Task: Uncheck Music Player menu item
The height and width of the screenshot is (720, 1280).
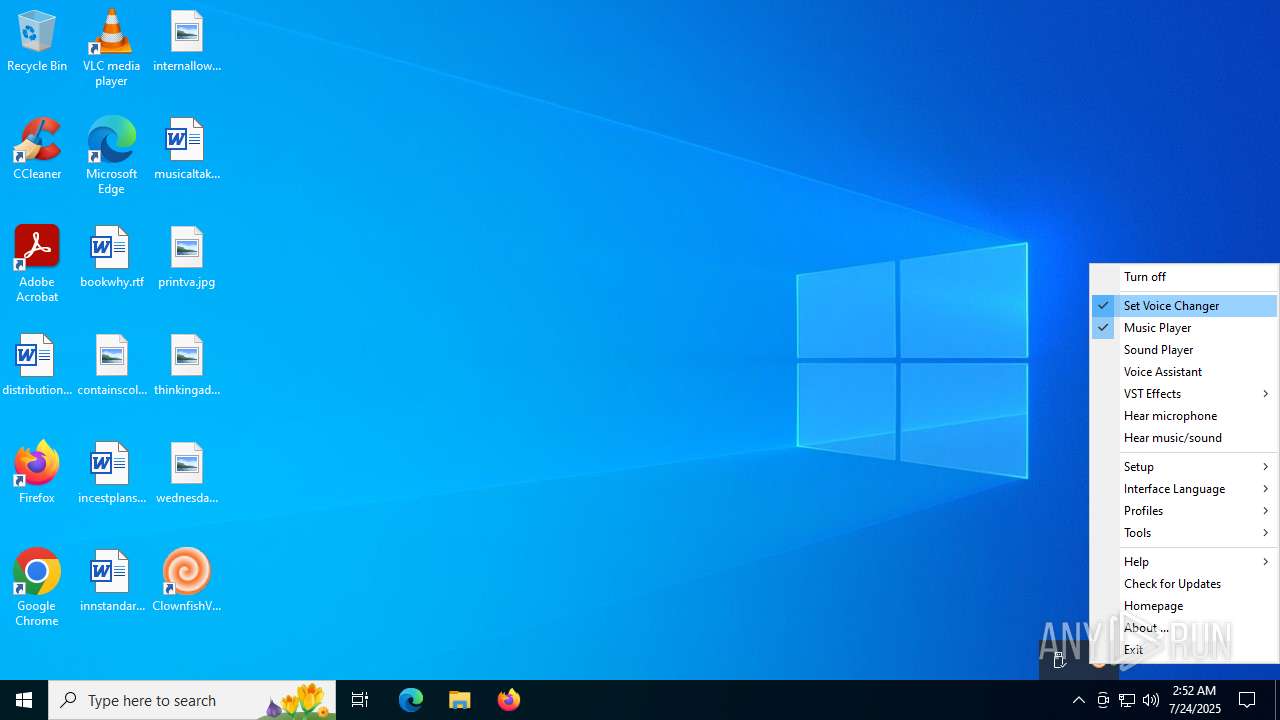Action: pyautogui.click(x=1184, y=328)
